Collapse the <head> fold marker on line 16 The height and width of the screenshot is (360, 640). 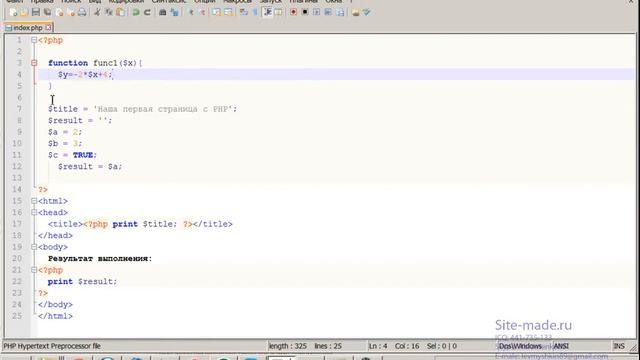(x=34, y=212)
